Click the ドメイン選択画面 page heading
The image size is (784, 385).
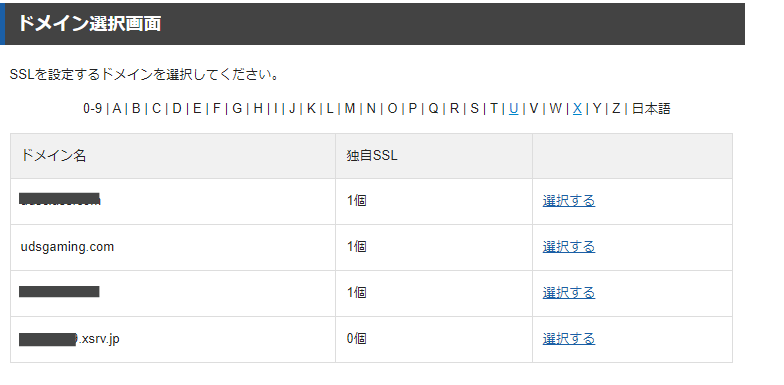tap(89, 24)
